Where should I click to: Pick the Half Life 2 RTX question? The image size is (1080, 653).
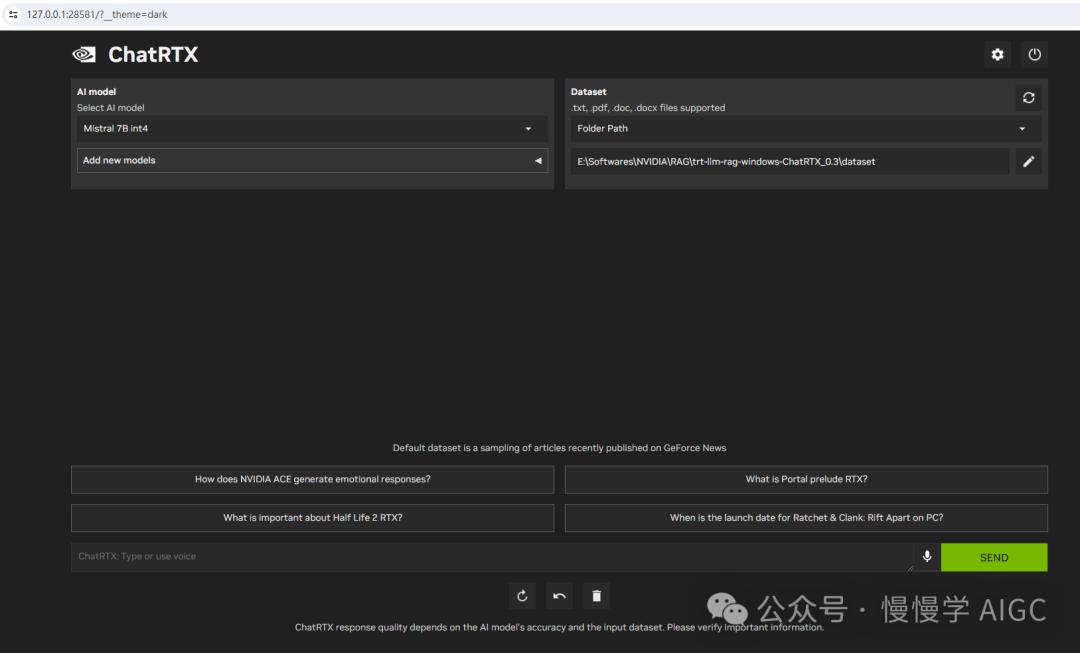tap(312, 518)
